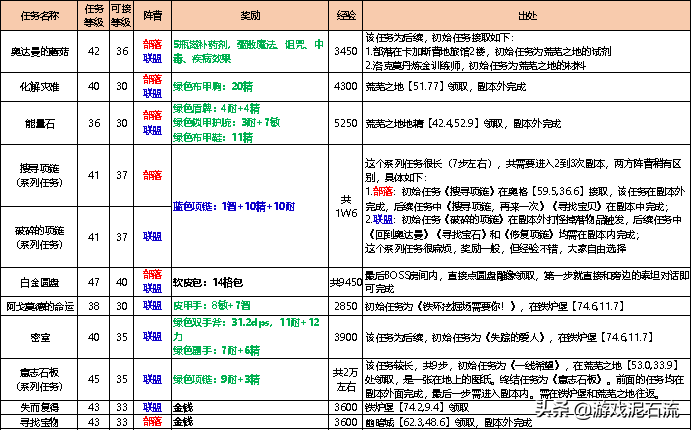Click the 3600 experience in 寻找宝物 row
Screen dimensions: 692x431
pos(346,422)
